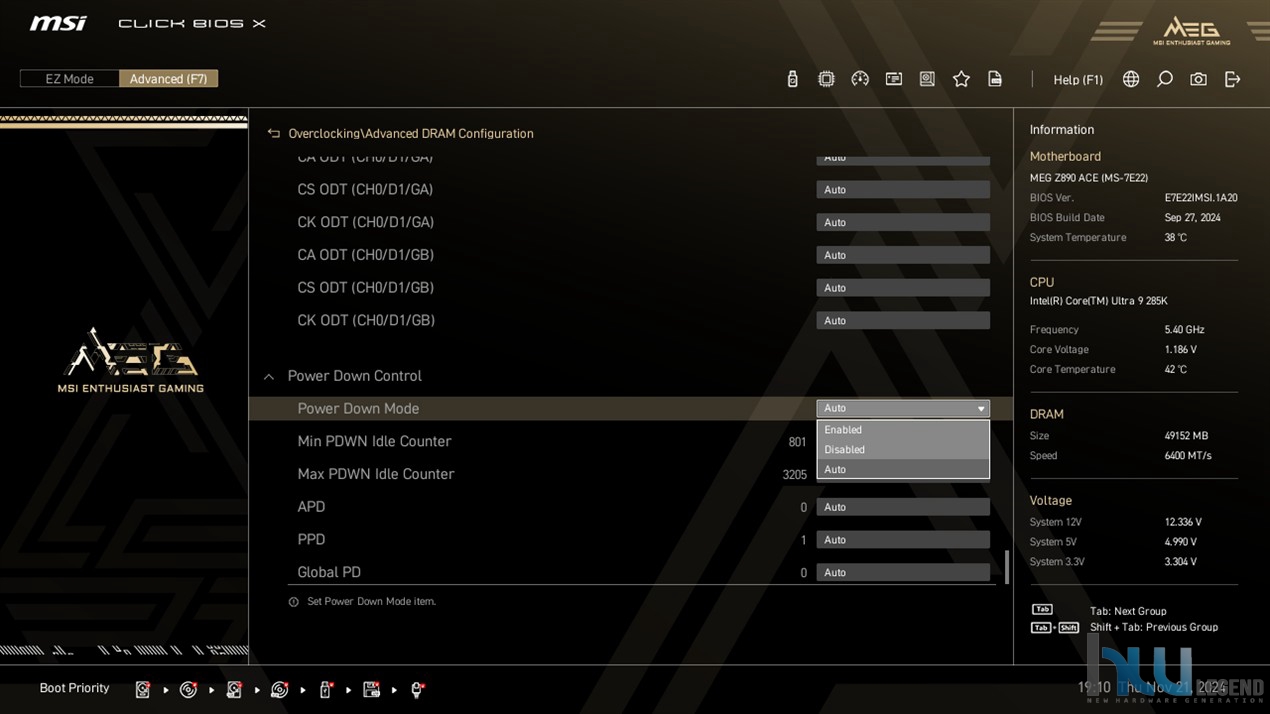
Task: Click the BIOS build date Sep 27, 2024
Action: coord(1192,218)
